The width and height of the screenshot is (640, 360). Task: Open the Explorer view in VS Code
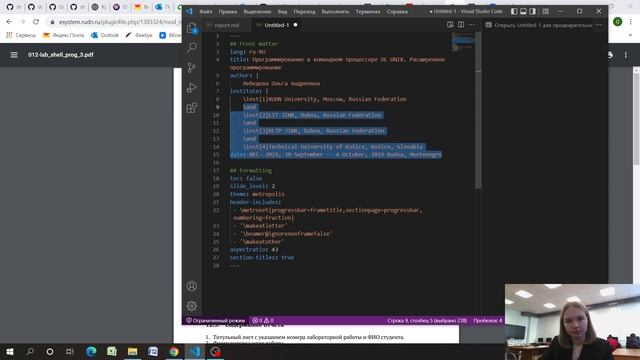[x=192, y=28]
